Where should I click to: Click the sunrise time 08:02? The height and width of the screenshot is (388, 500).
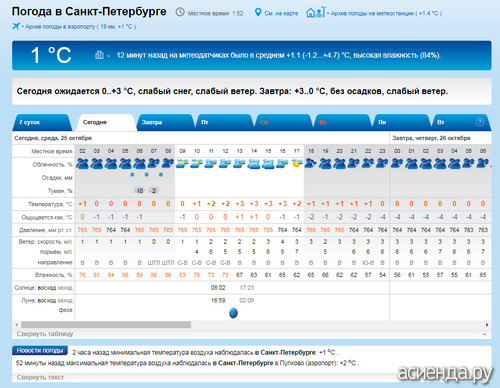pyautogui.click(x=218, y=288)
